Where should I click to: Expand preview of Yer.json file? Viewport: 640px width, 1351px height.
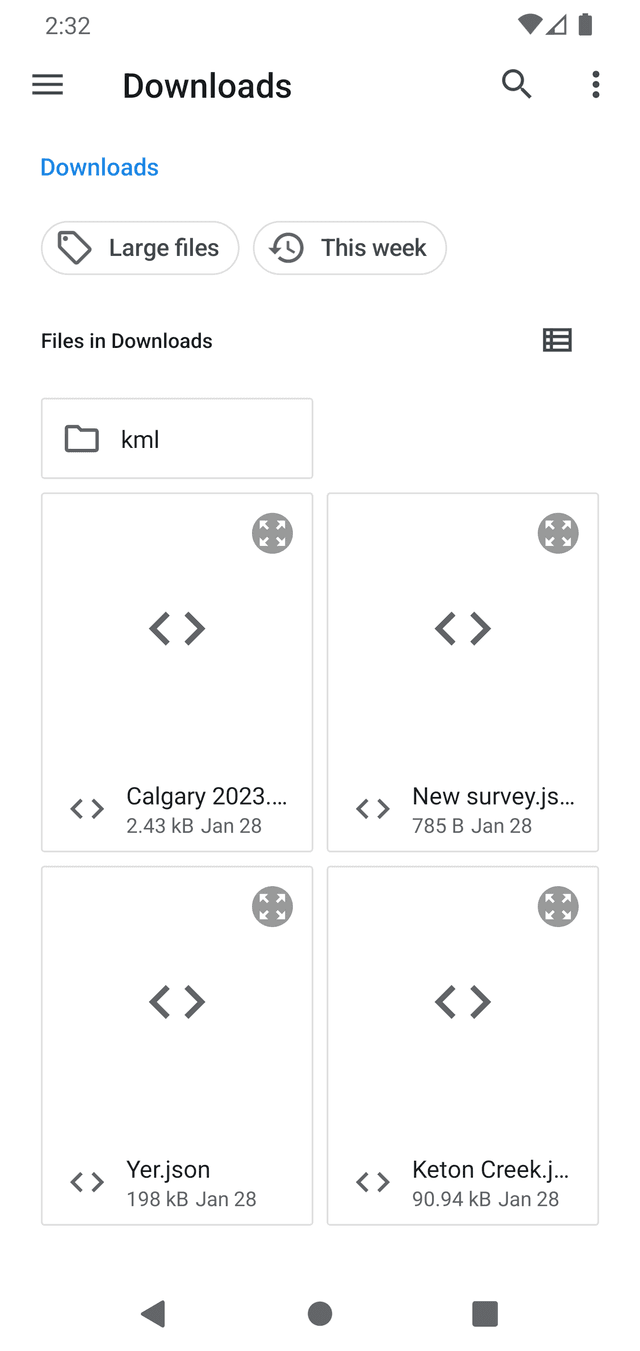(x=272, y=907)
